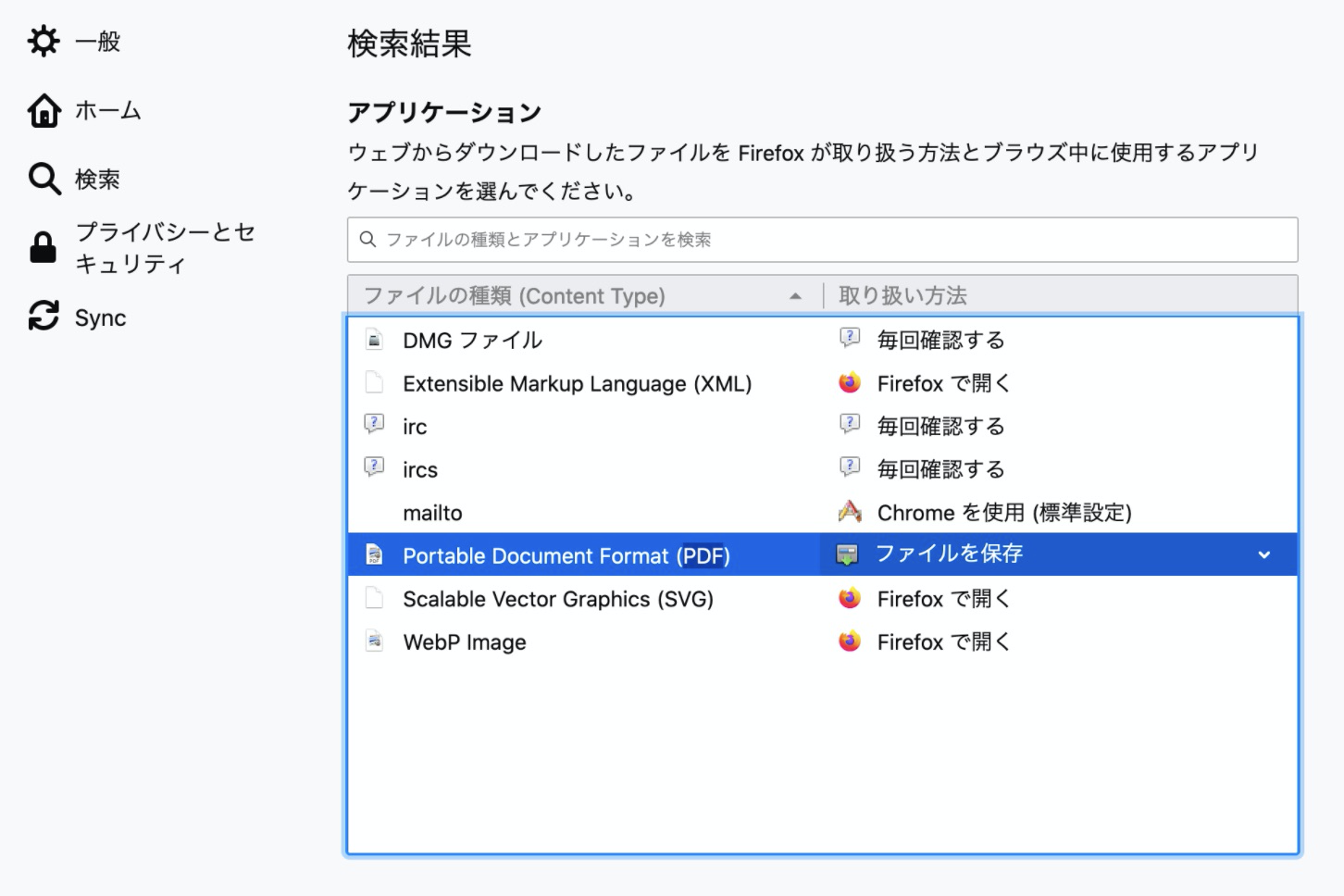Viewport: 1344px width, 896px height.
Task: Click the ask icon in ircs row
Action: coord(850,467)
